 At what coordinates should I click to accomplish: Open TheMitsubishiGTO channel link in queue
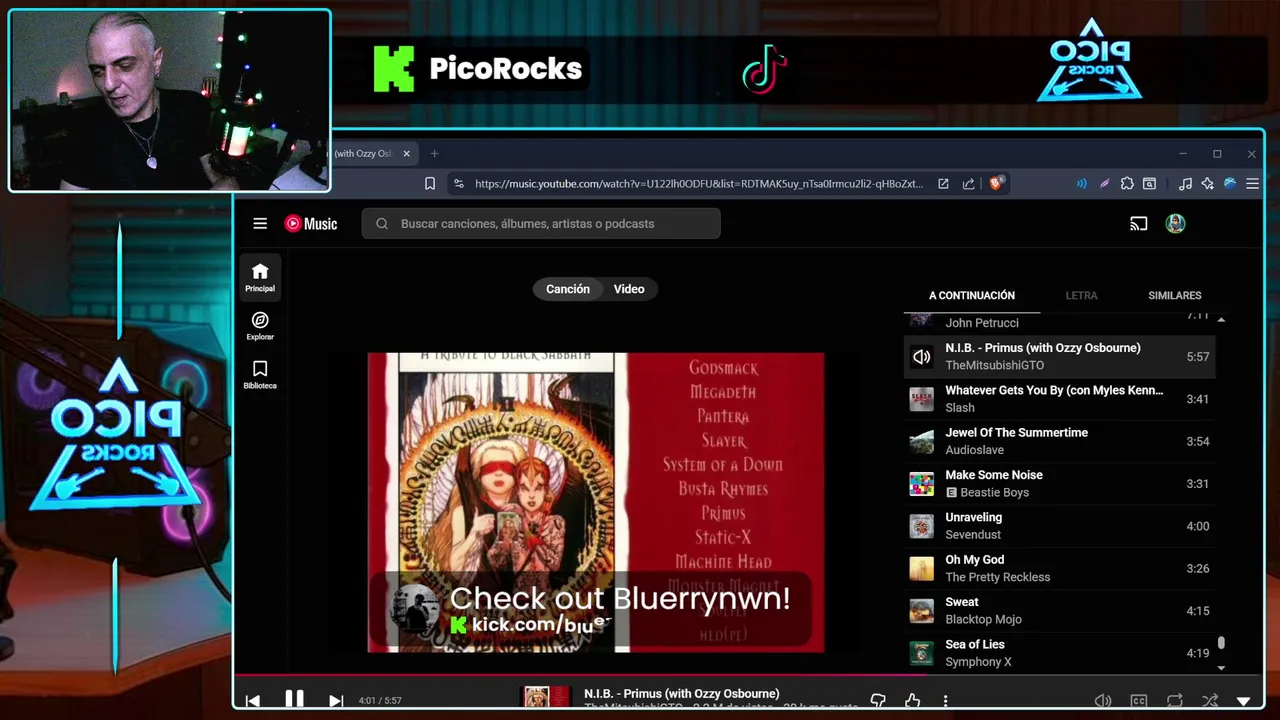[995, 365]
